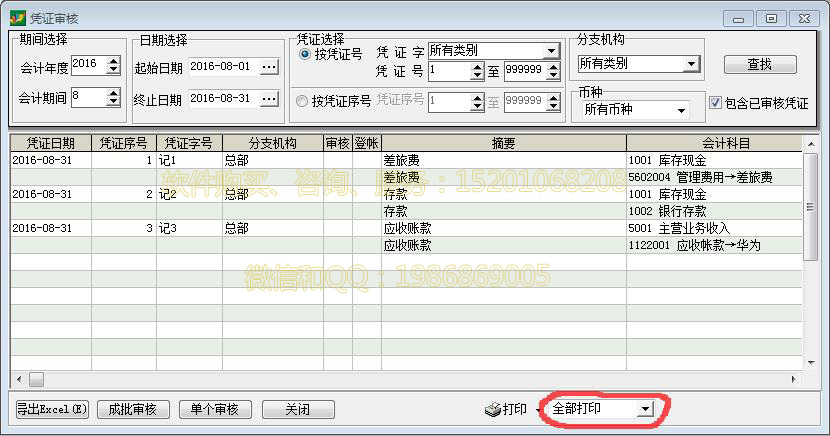Click the 成批审核 batch audit button
830x436 pixels.
(x=133, y=409)
